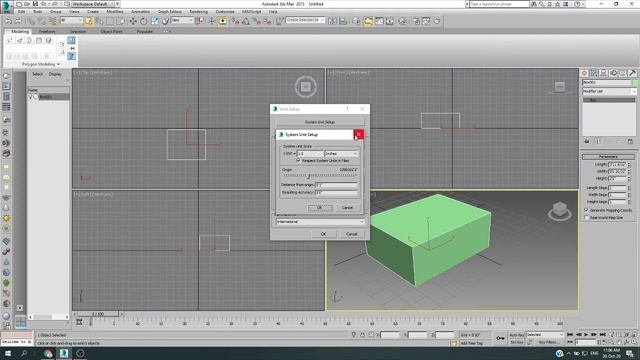Click OK in System Unit Setup dialog
Screen dimensions: 640x360
point(320,208)
